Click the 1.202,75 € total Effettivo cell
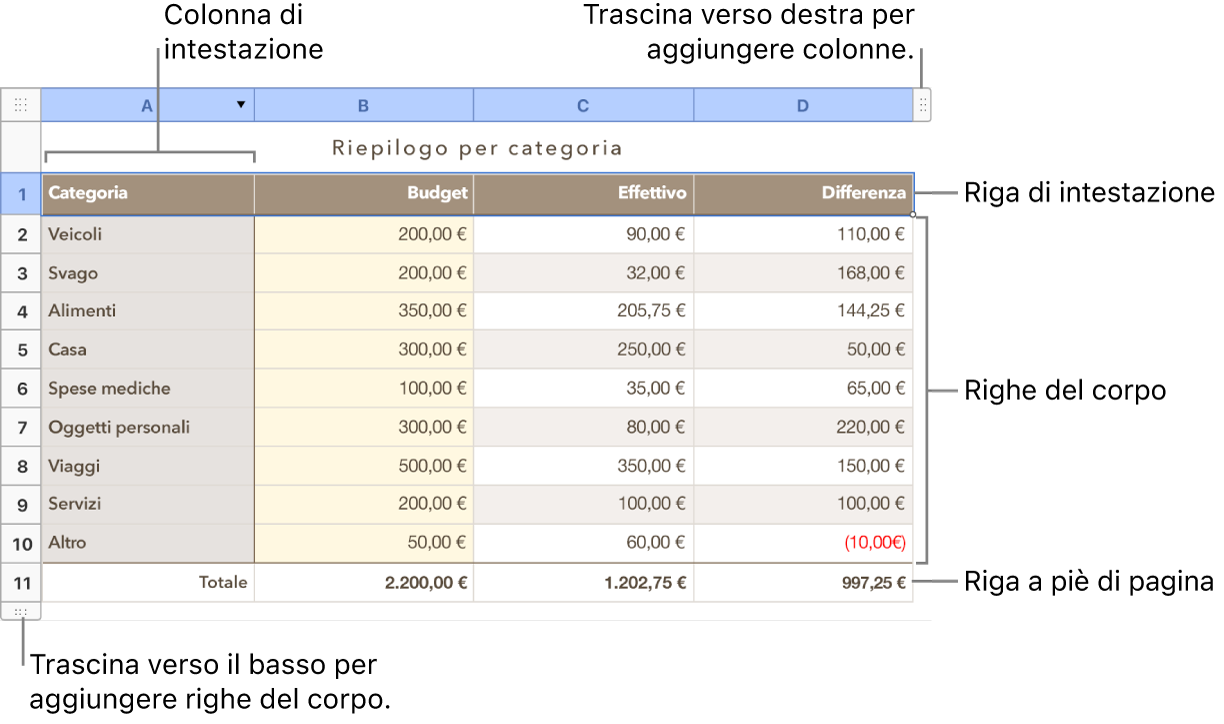The image size is (1224, 724). tap(583, 583)
